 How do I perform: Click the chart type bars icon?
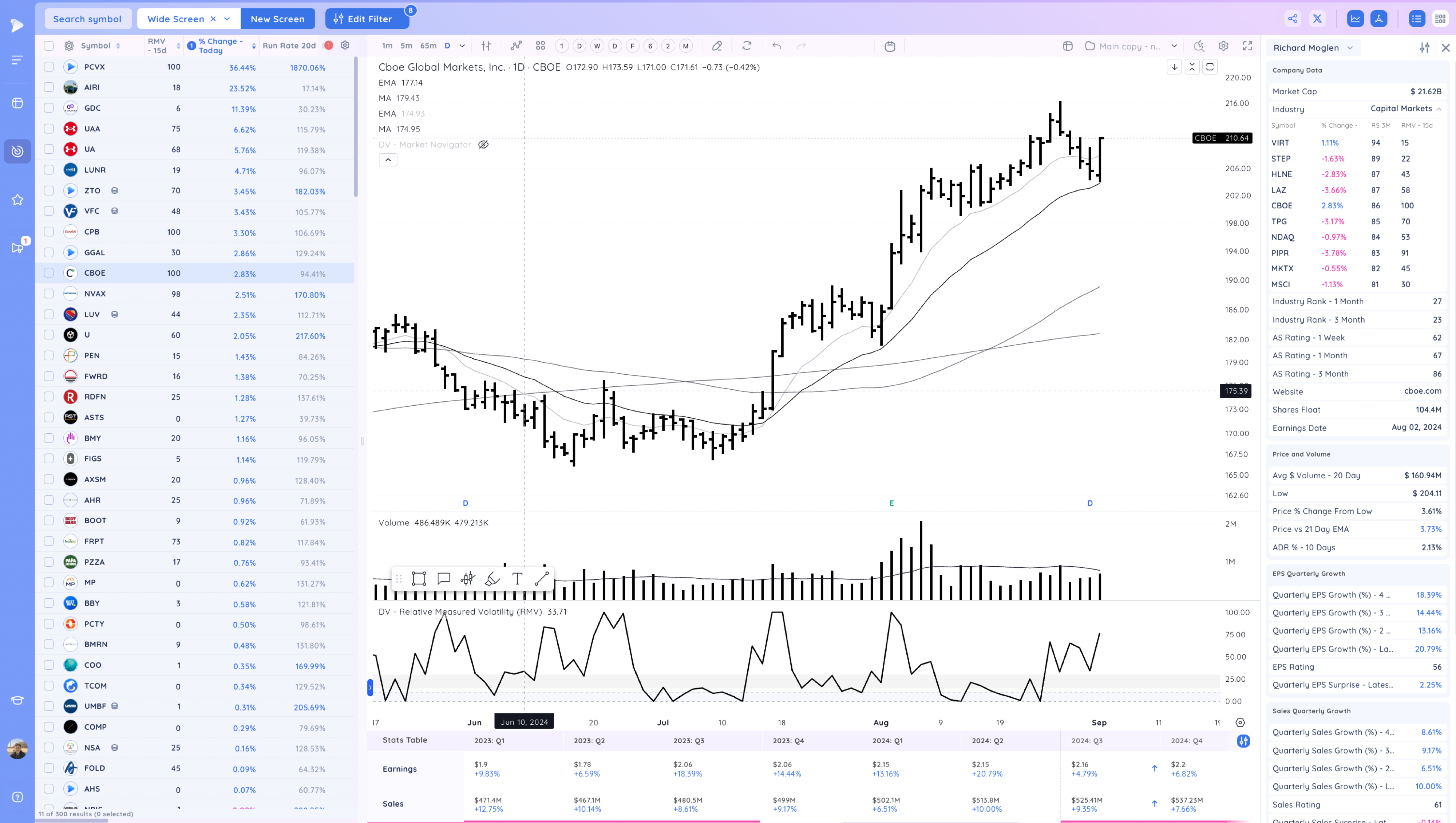486,46
